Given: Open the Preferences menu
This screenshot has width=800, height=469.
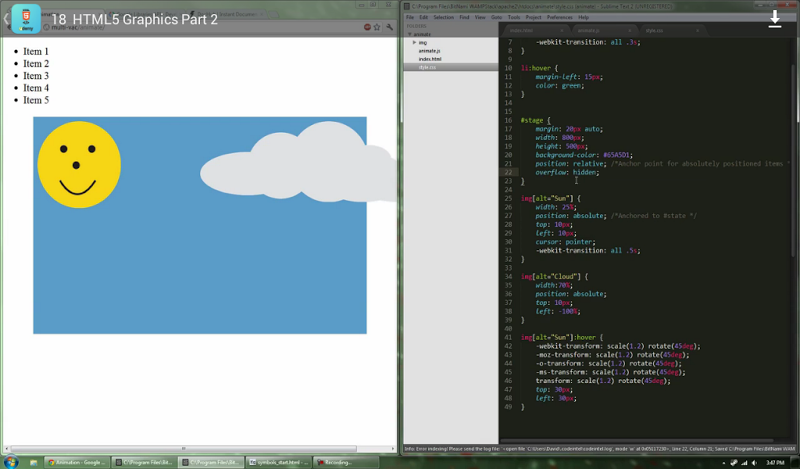Looking at the screenshot, I should tap(560, 17).
